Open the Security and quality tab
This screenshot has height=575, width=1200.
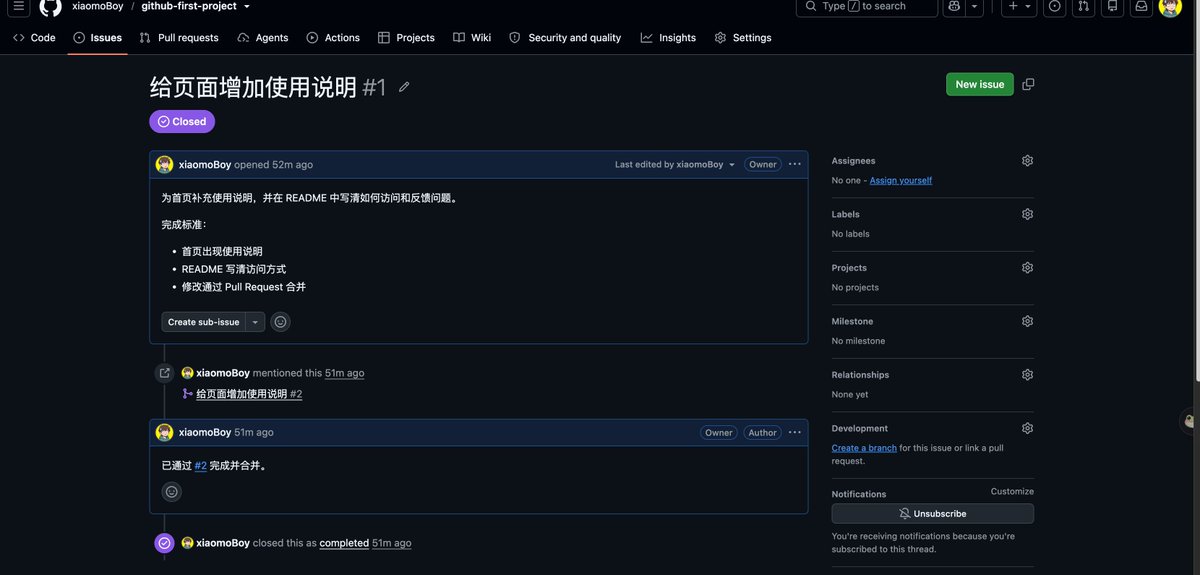coord(565,38)
